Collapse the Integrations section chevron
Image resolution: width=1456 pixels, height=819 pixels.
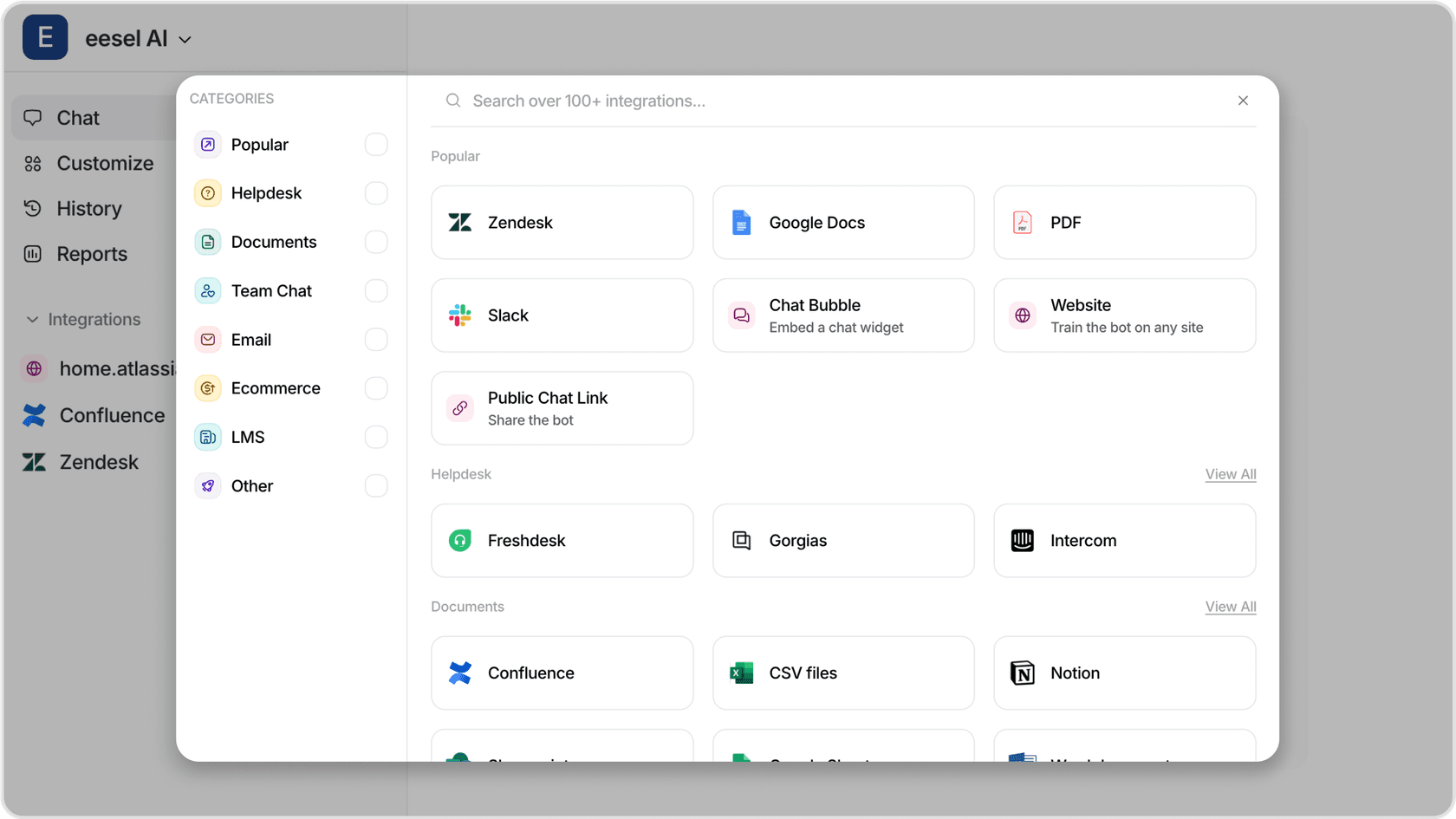(32, 320)
